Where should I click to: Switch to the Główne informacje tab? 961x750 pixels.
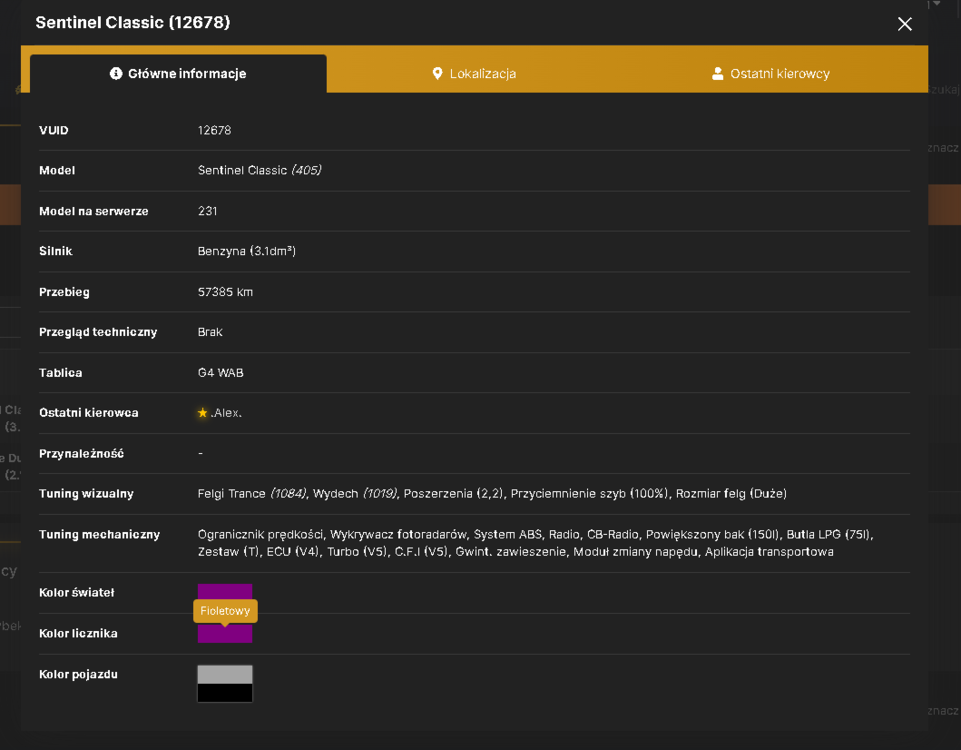click(x=178, y=74)
